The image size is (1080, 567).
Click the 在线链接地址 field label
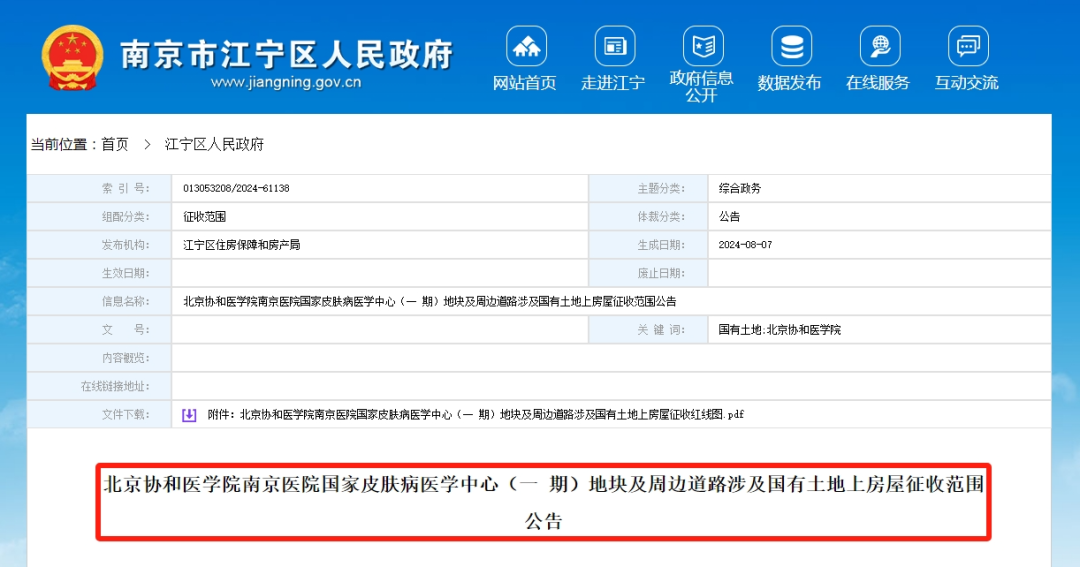[115, 386]
